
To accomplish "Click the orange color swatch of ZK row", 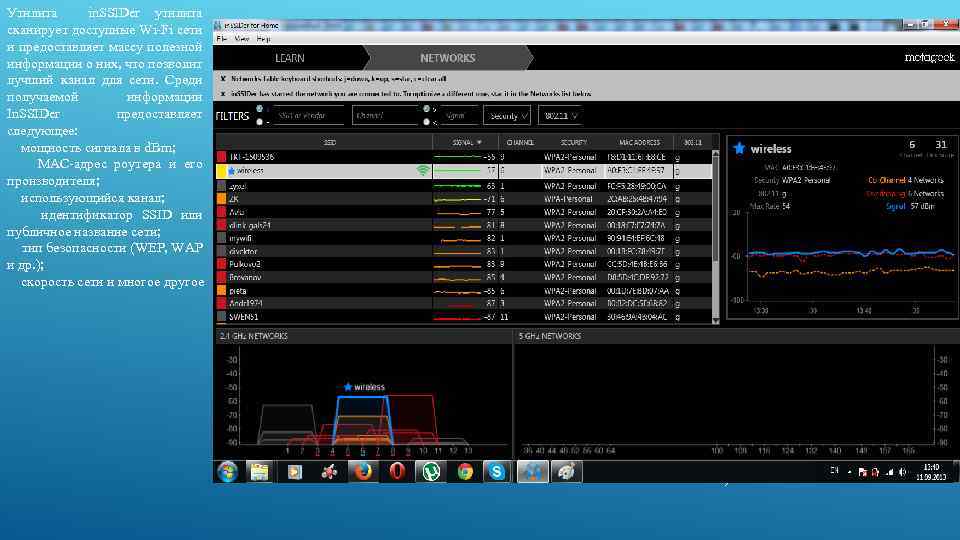I will 222,199.
